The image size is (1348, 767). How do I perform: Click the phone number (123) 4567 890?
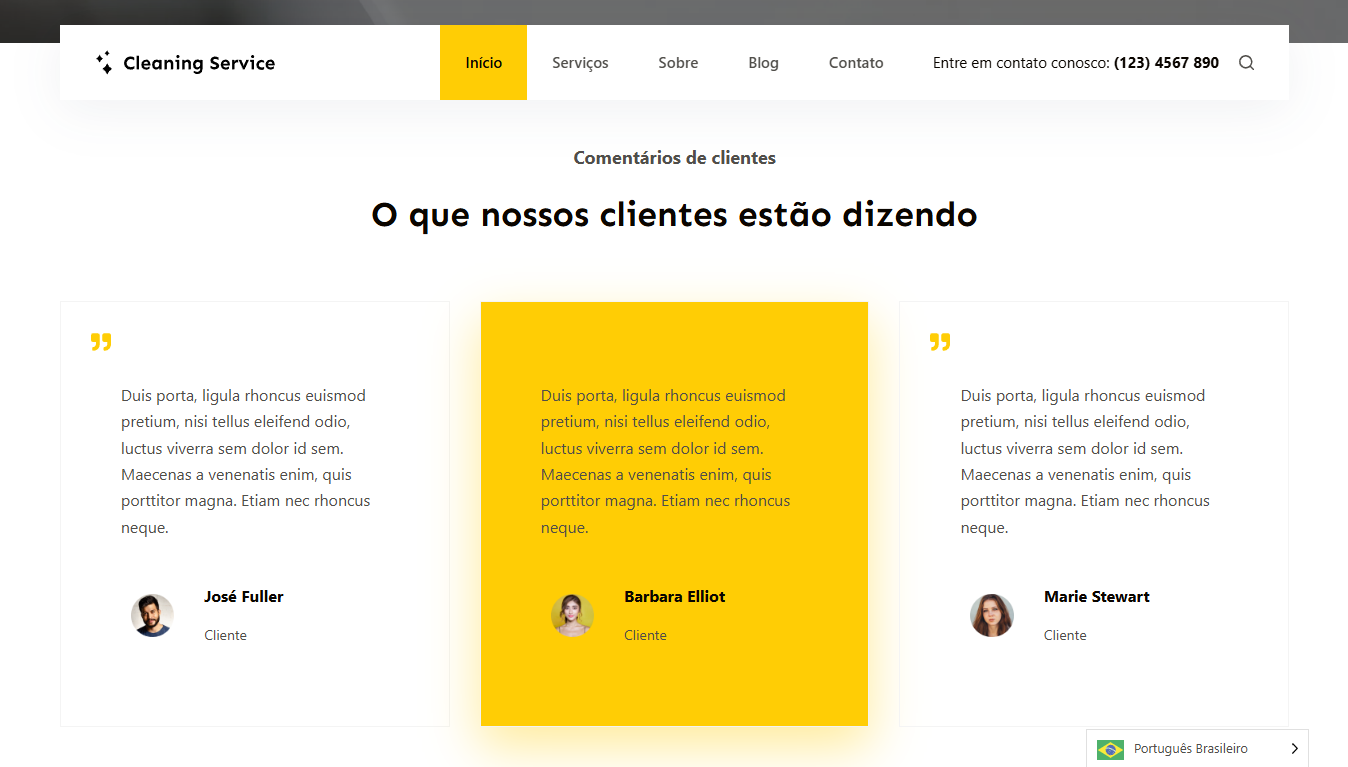point(1166,63)
